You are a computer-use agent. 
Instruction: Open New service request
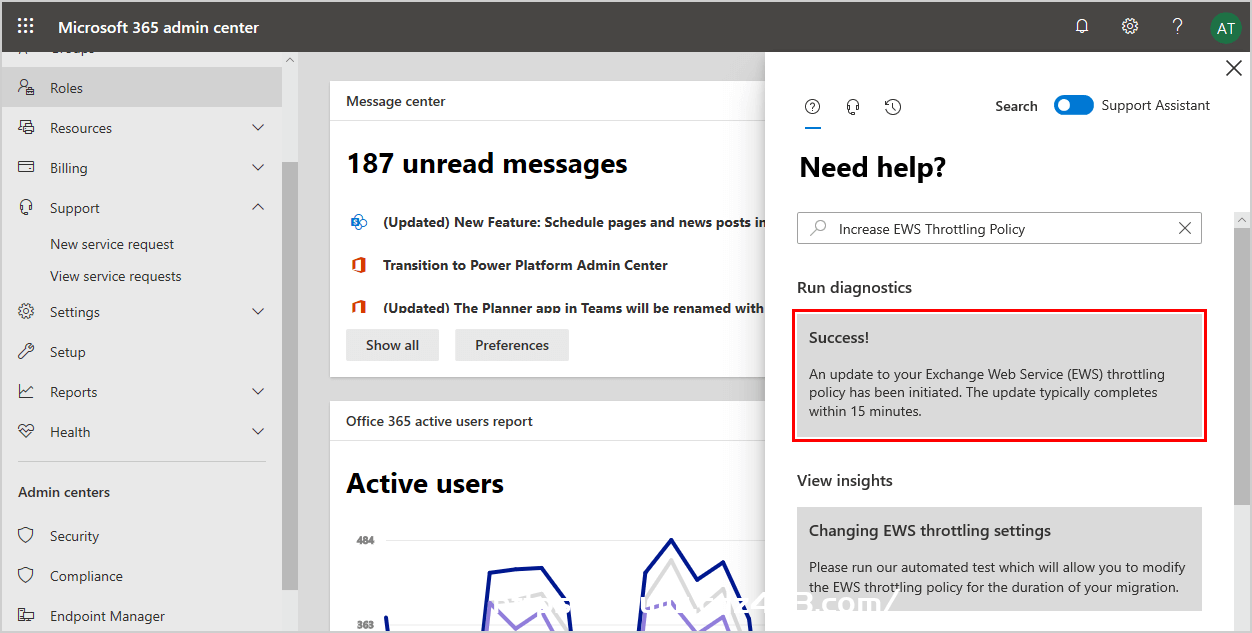pos(112,244)
